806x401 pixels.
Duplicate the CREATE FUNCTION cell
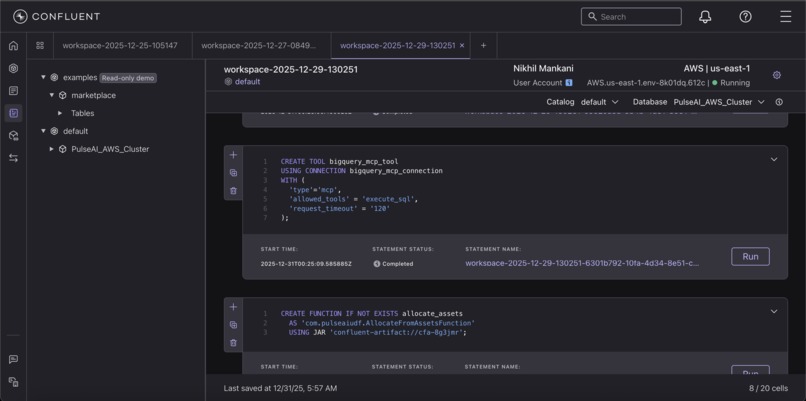pyautogui.click(x=233, y=325)
